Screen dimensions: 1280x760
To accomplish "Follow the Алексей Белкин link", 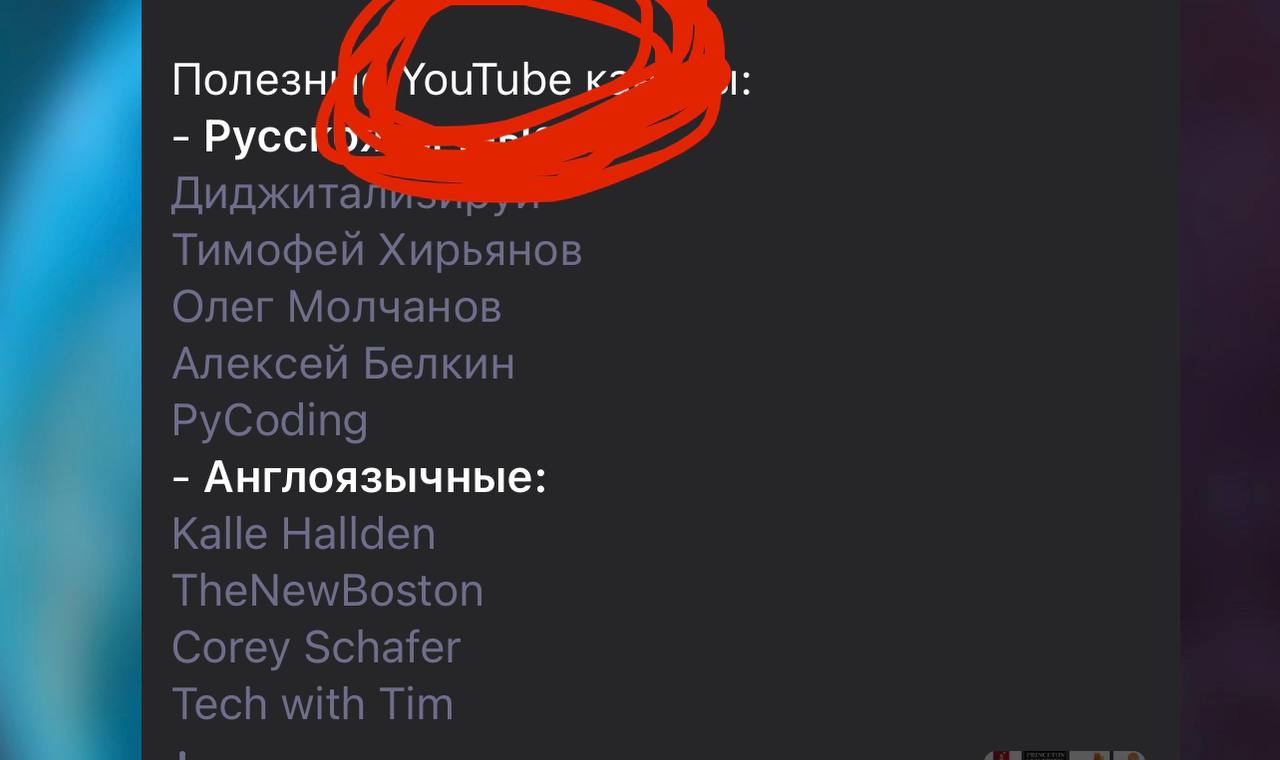I will tap(343, 364).
